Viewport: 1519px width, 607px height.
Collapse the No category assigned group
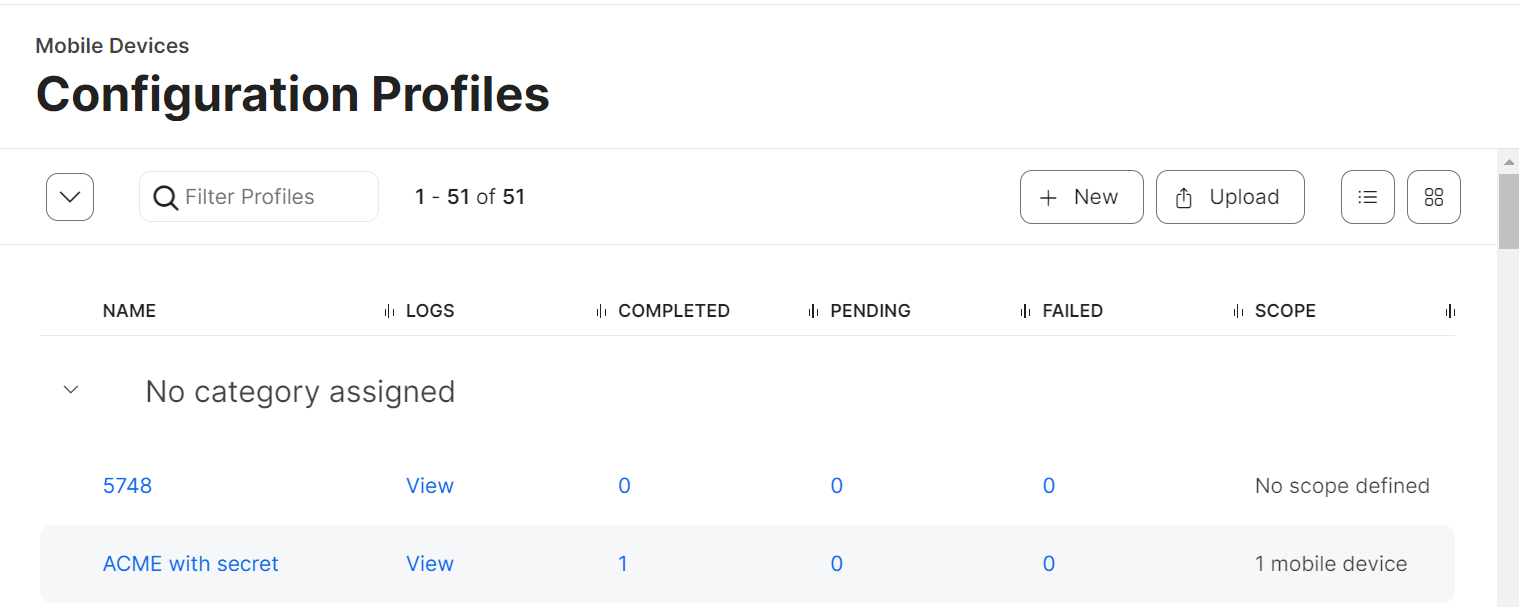71,390
